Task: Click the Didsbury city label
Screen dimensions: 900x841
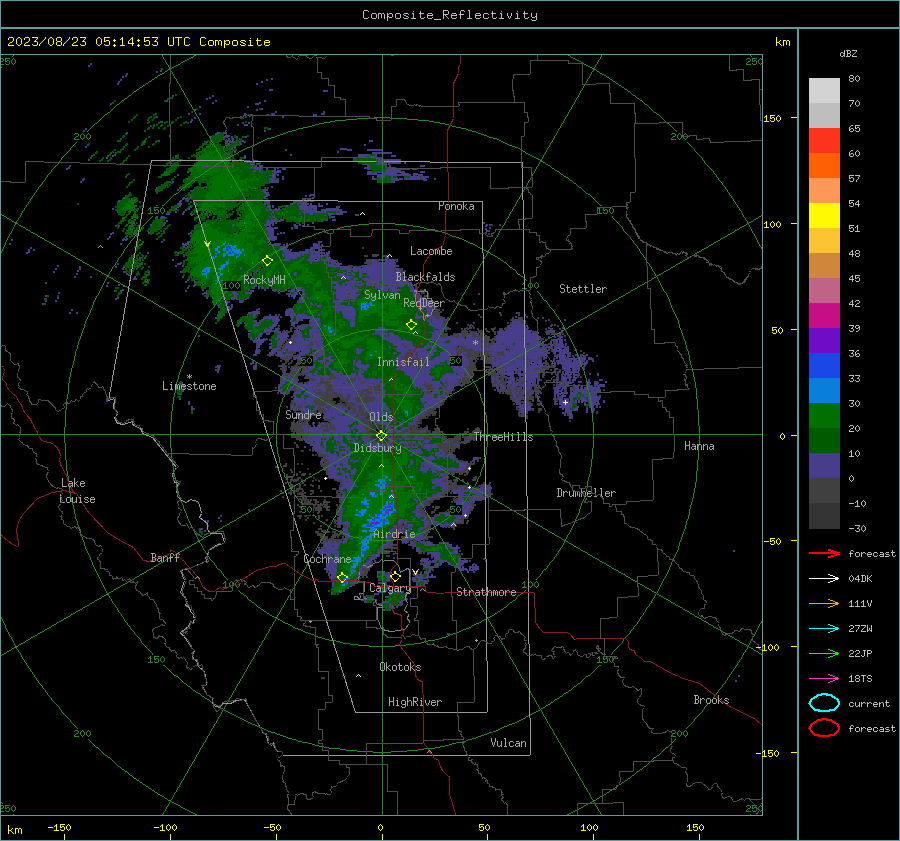Action: [x=377, y=448]
